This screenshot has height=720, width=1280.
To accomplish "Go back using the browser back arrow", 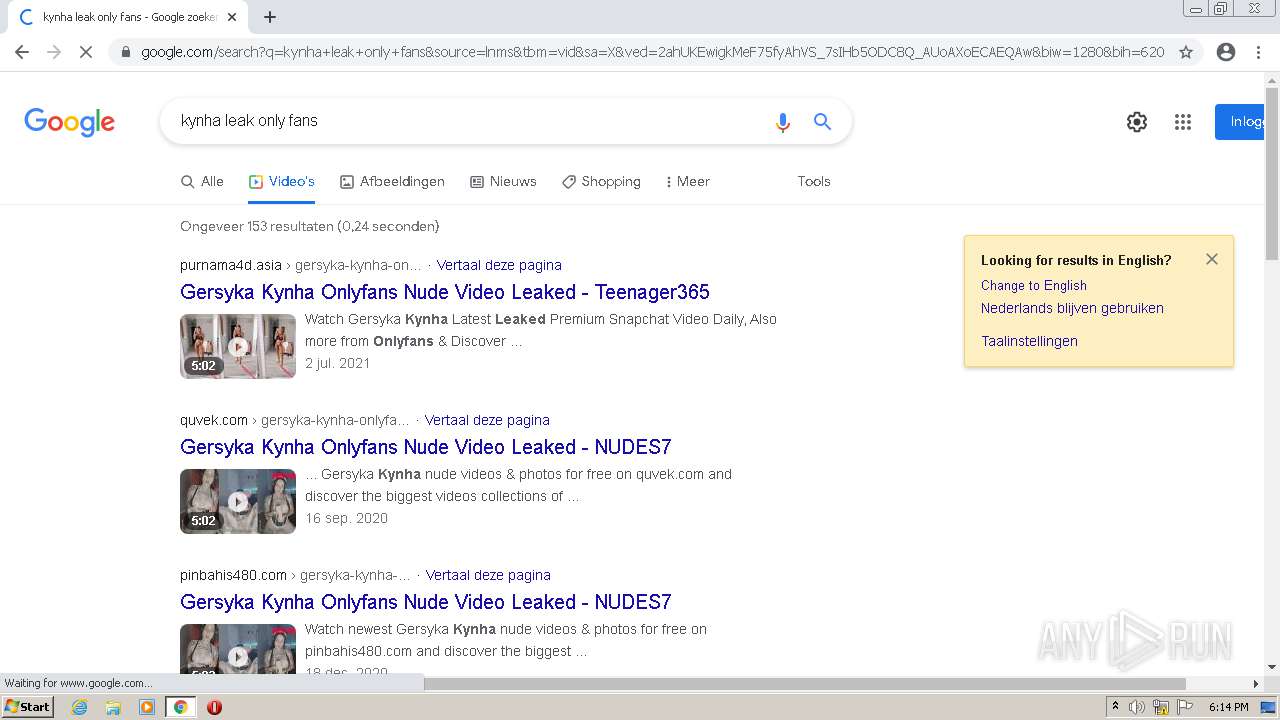I will point(22,52).
